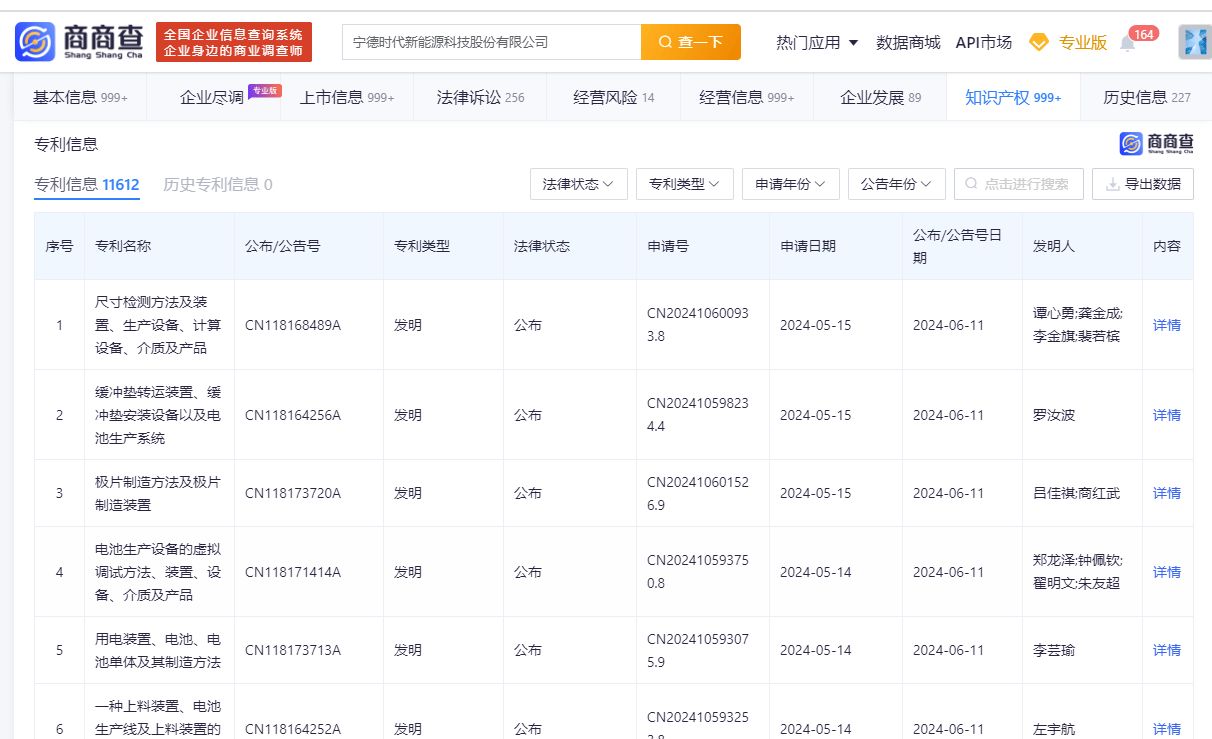The image size is (1212, 739).
Task: Expand the 公告年份 filter dropdown
Action: pos(897,184)
